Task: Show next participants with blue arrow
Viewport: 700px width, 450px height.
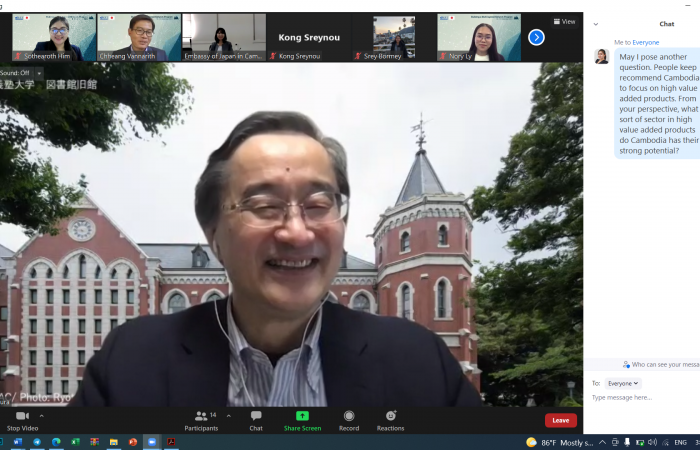Action: (x=536, y=37)
